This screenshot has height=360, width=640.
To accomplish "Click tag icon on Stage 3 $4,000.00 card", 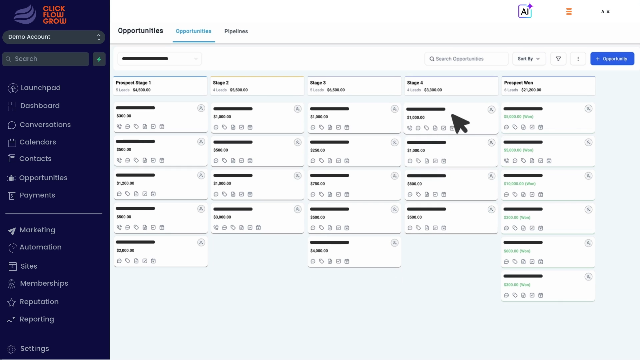I will [x=321, y=261].
